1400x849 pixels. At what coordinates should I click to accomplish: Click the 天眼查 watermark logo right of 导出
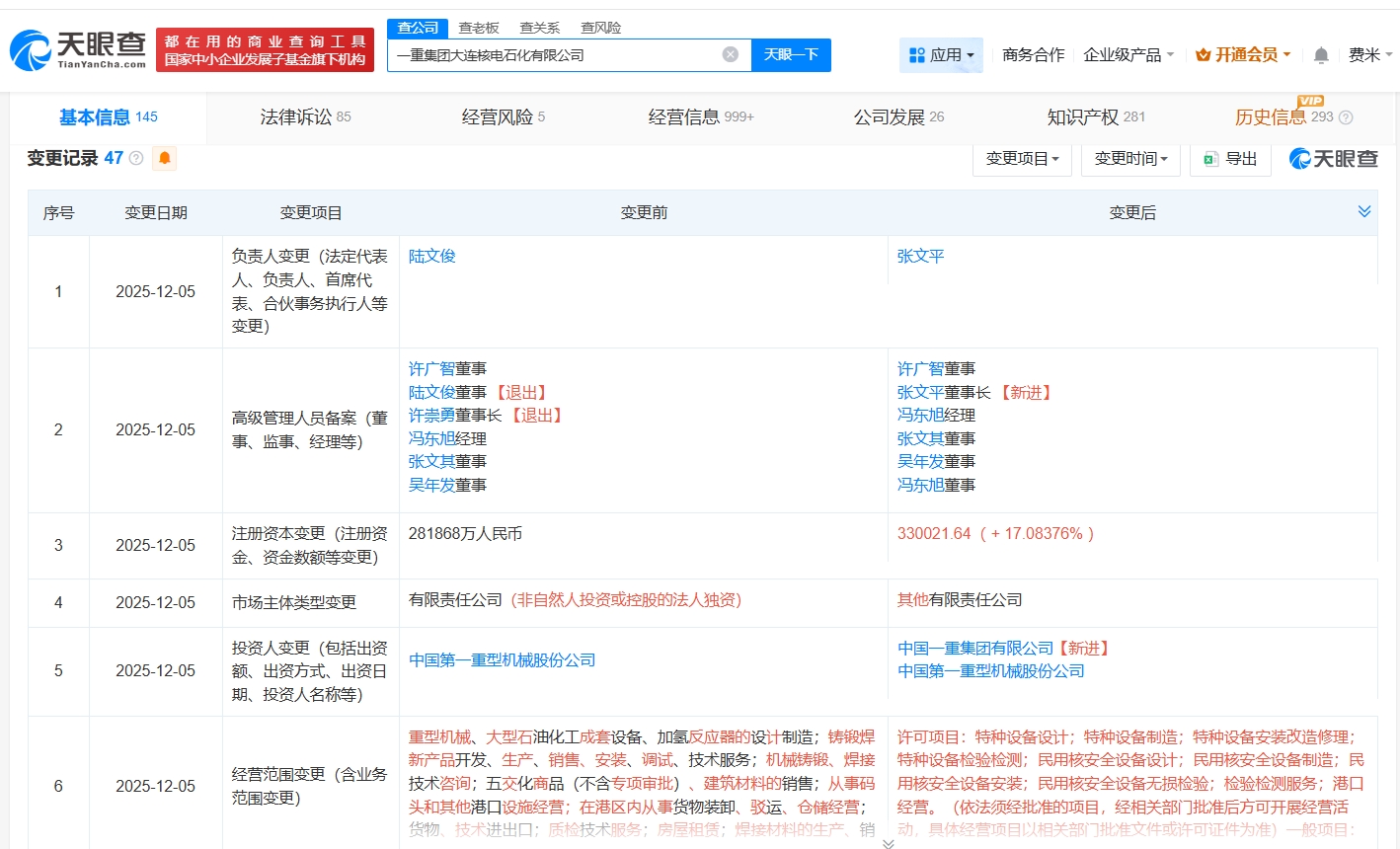[1332, 158]
